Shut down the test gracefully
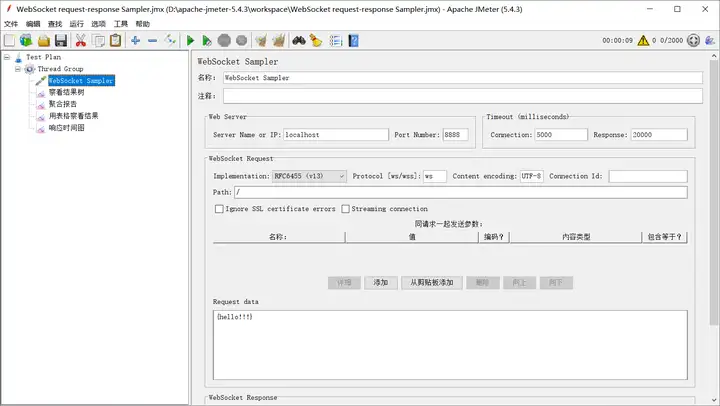The height and width of the screenshot is (406, 720). coord(242,41)
